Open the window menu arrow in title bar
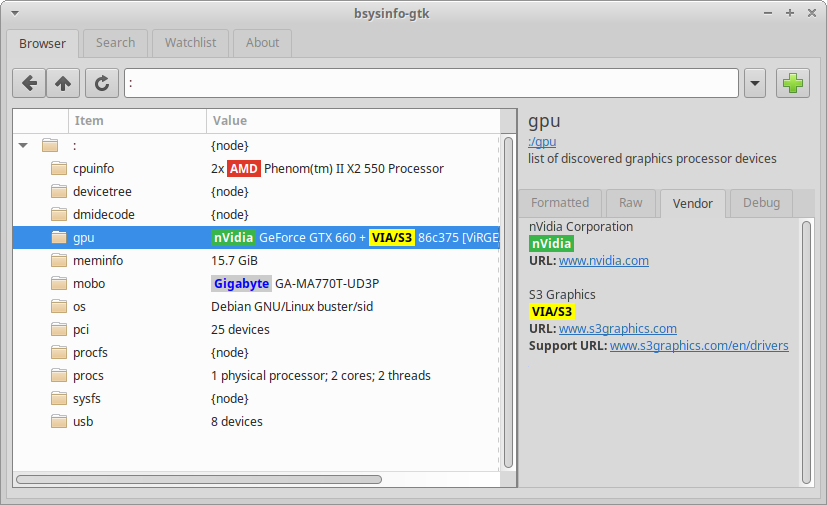The height and width of the screenshot is (505, 827). pyautogui.click(x=15, y=13)
